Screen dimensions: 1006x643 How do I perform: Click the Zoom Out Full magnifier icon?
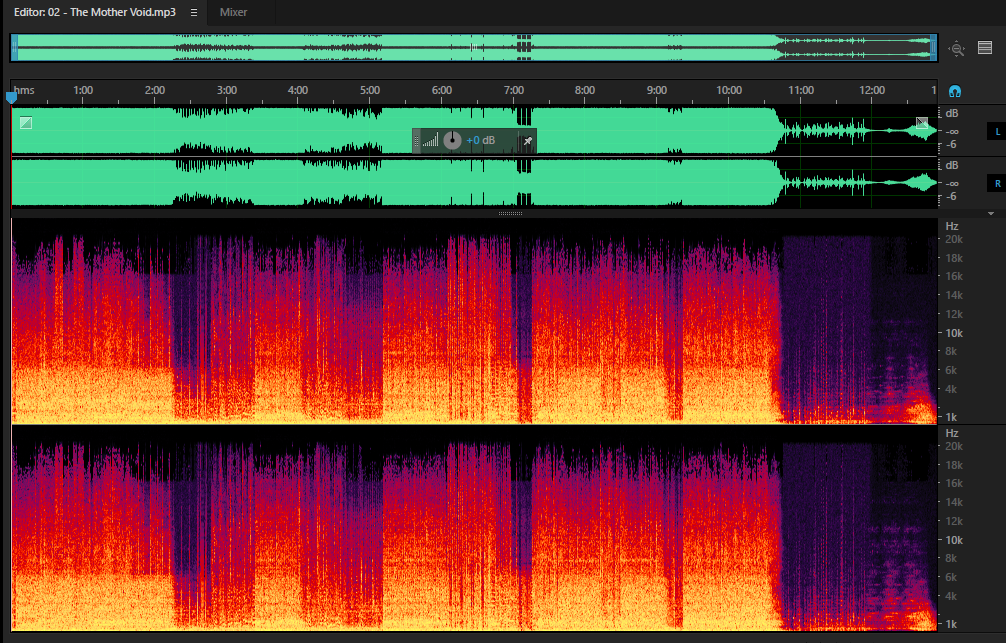tap(957, 49)
